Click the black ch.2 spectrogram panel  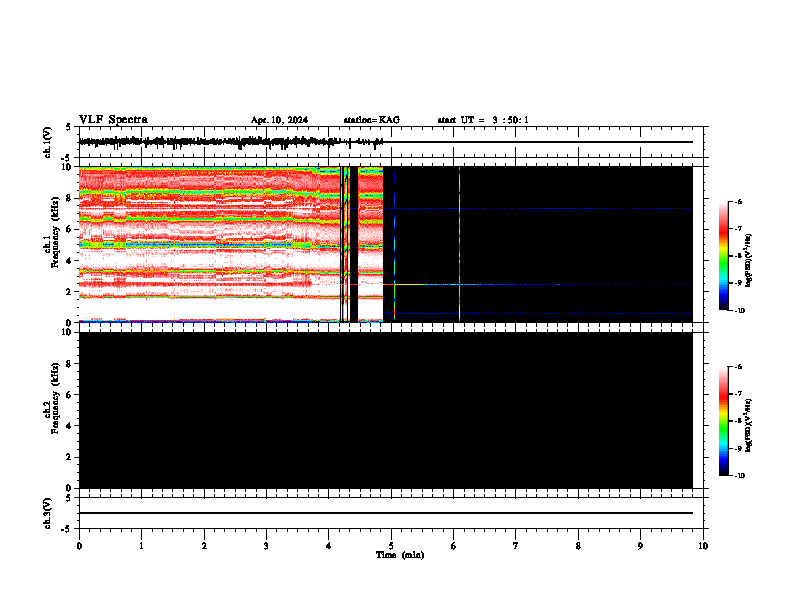386,410
